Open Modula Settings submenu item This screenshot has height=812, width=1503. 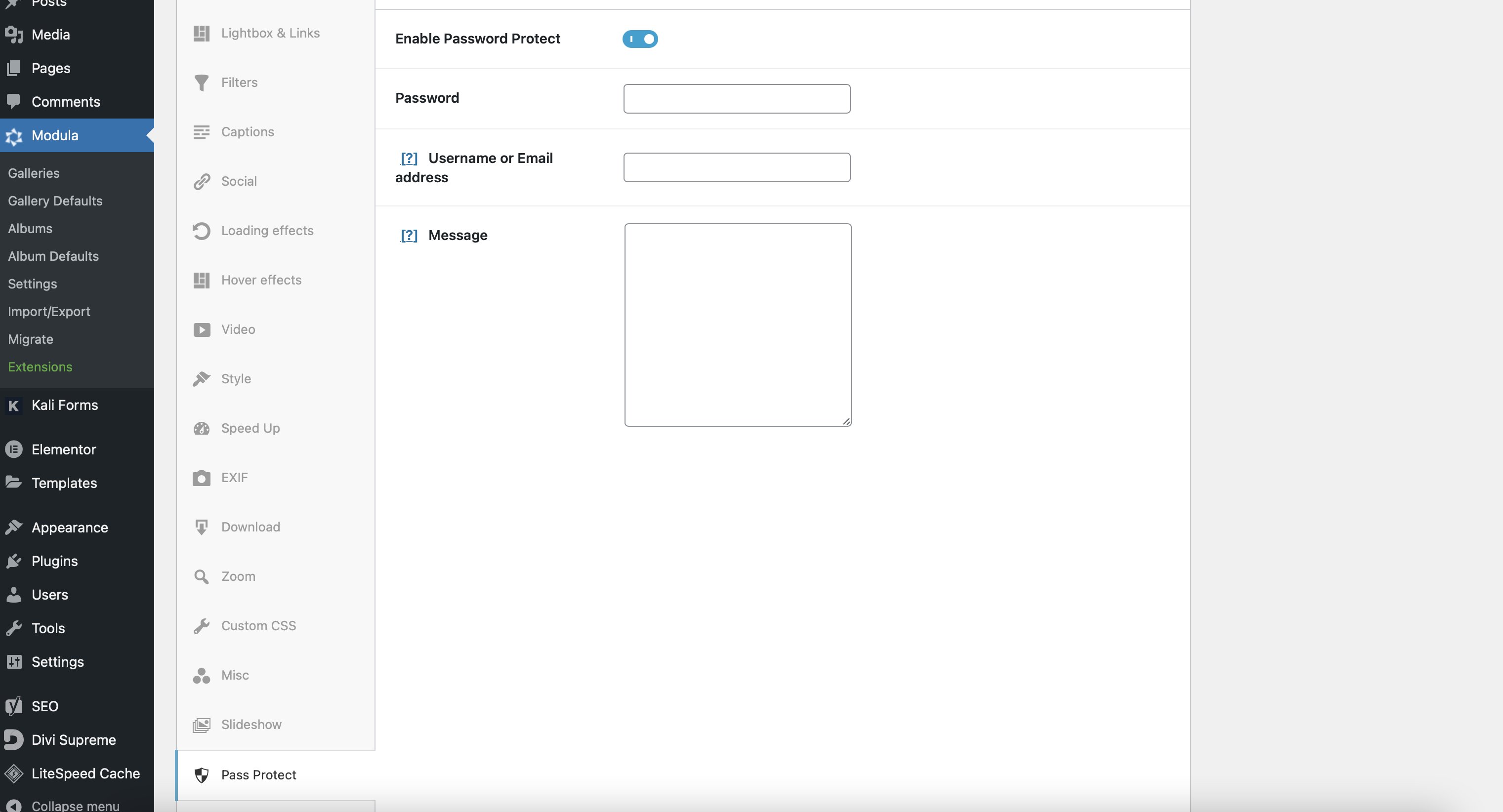(33, 284)
